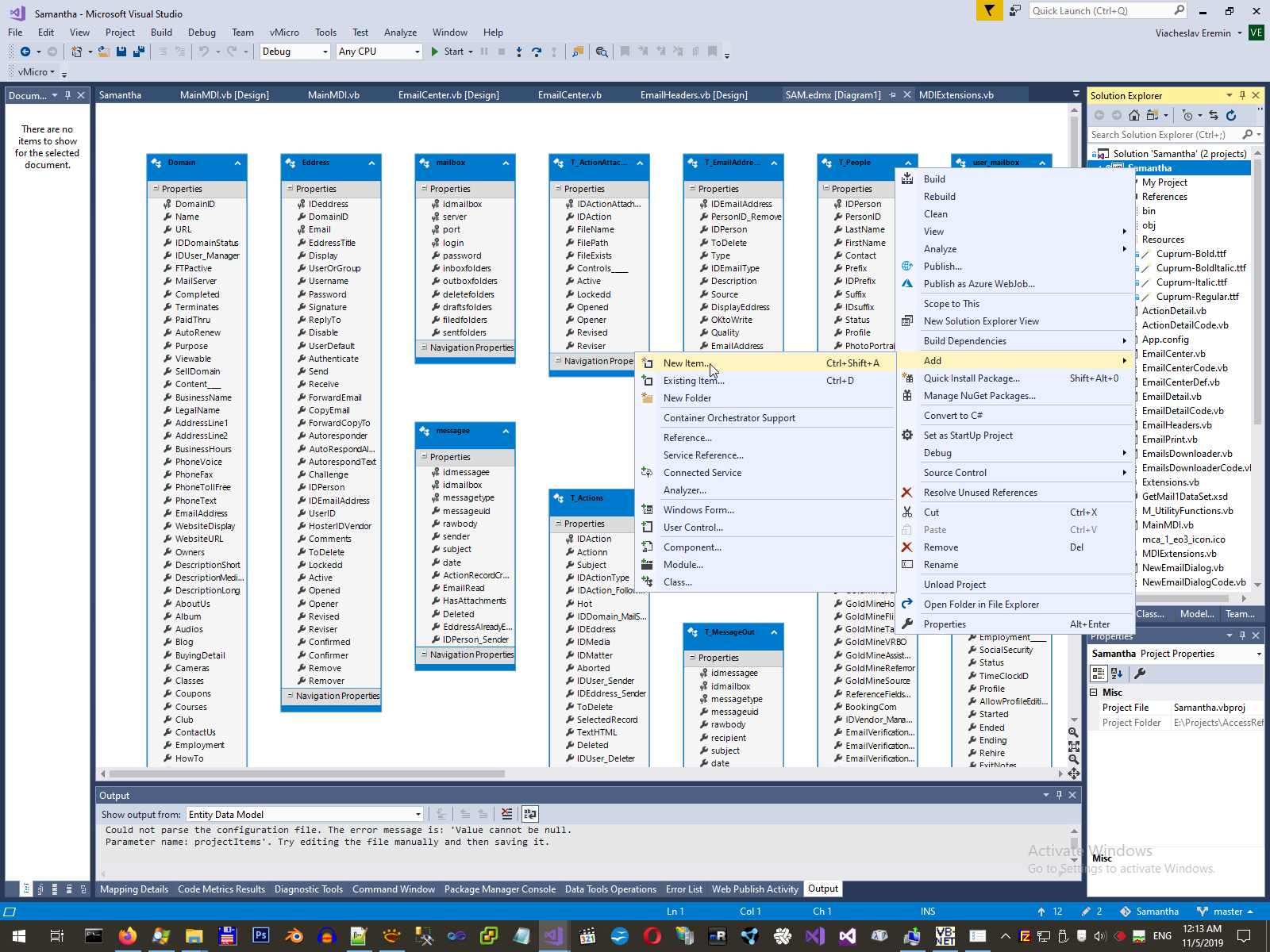The image size is (1270, 952).
Task: Click Class... in the Add submenu
Action: [x=766, y=582]
